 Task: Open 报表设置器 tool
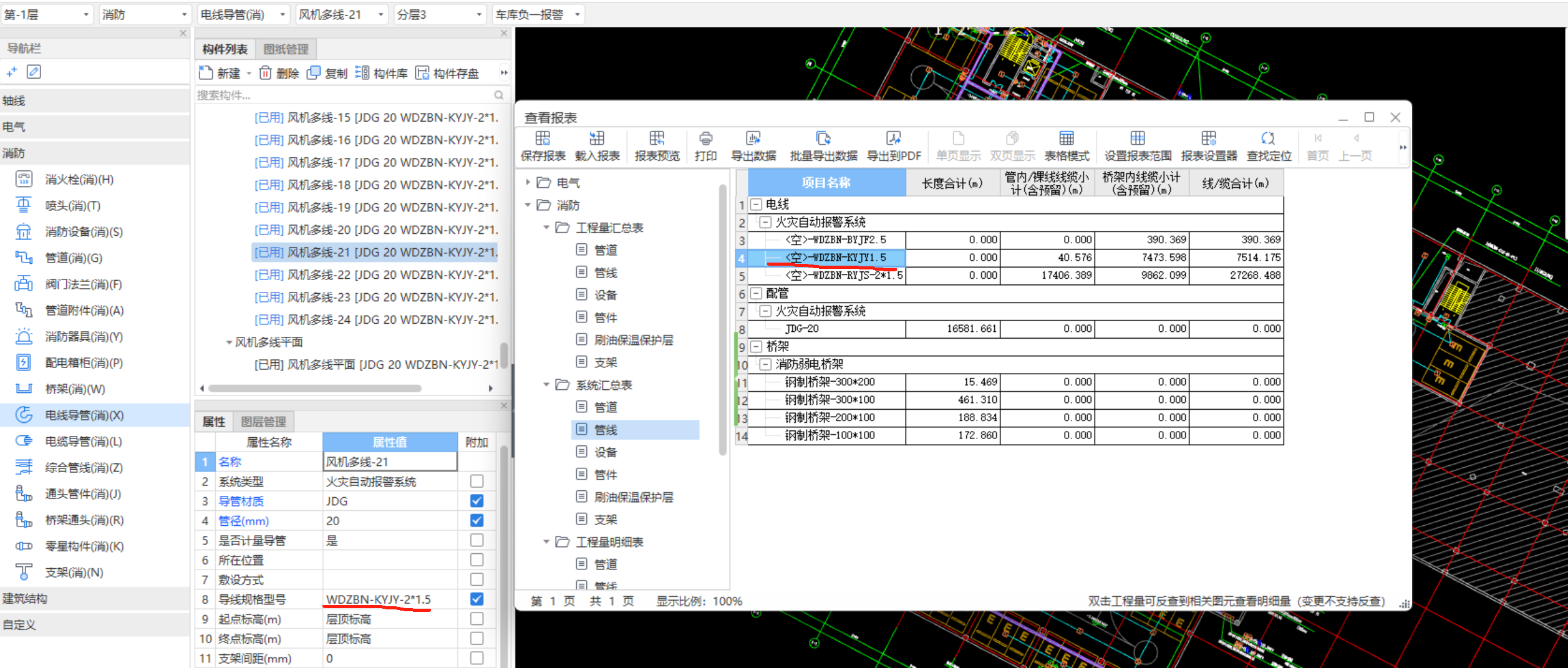(1209, 147)
